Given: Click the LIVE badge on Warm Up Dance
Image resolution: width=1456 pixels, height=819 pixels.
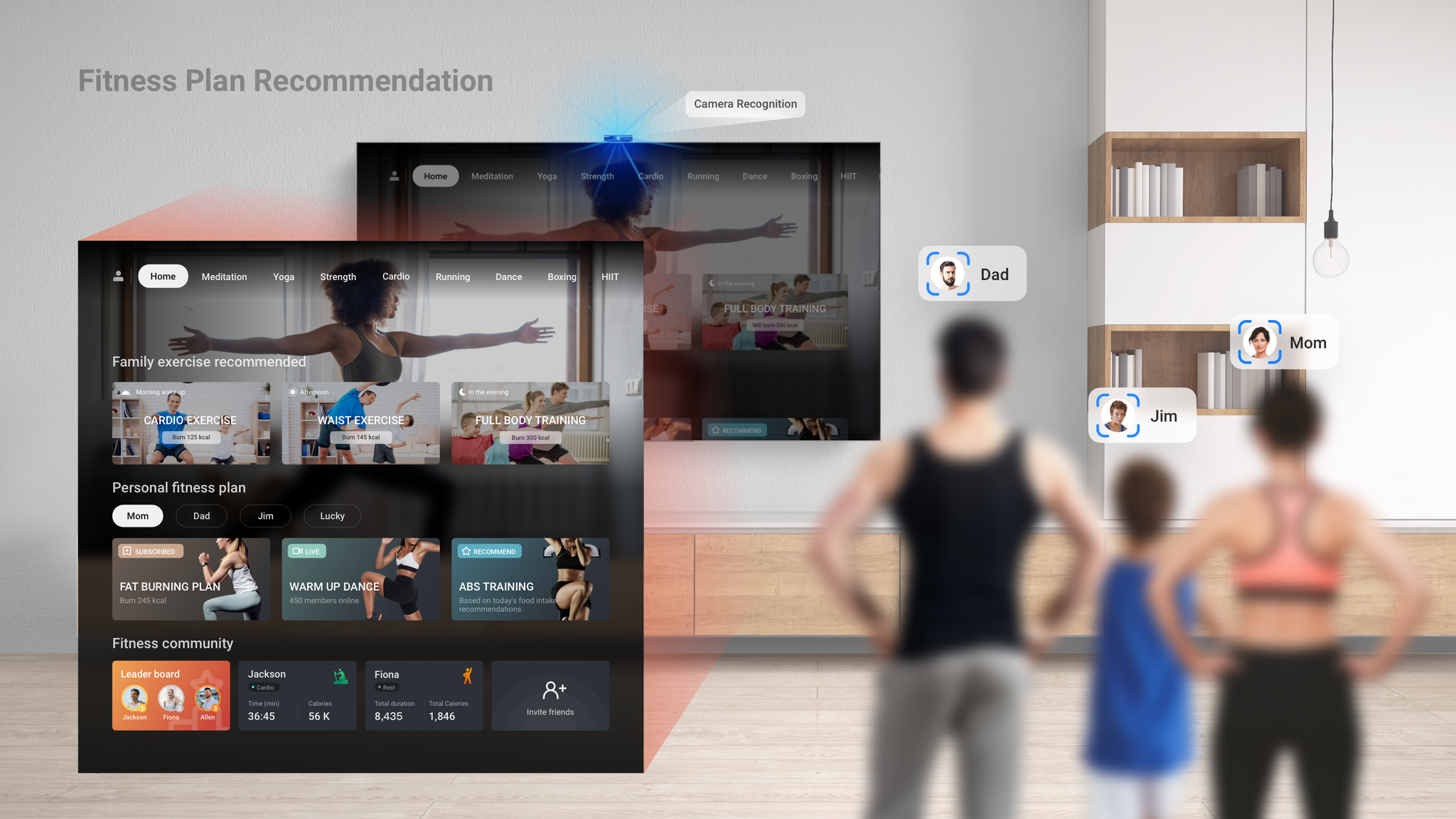Looking at the screenshot, I should tap(305, 551).
